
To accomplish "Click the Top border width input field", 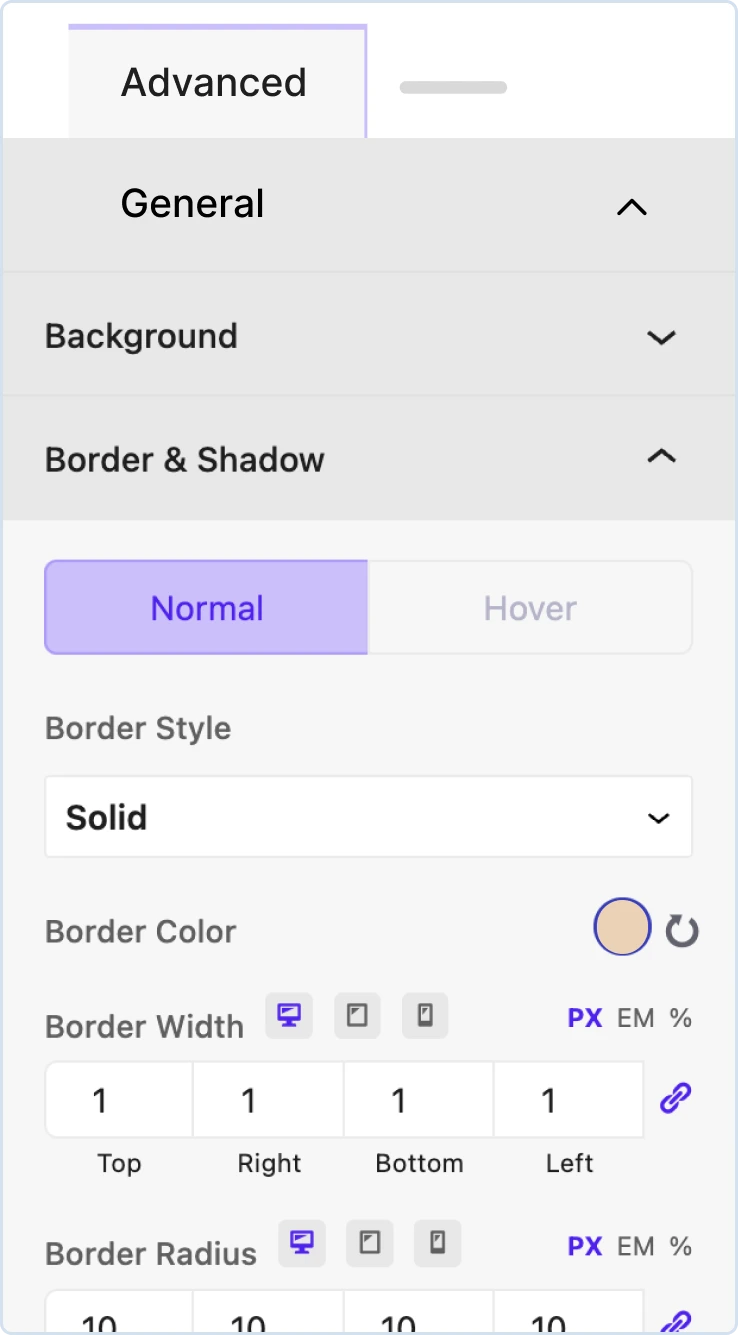I will [x=119, y=1100].
